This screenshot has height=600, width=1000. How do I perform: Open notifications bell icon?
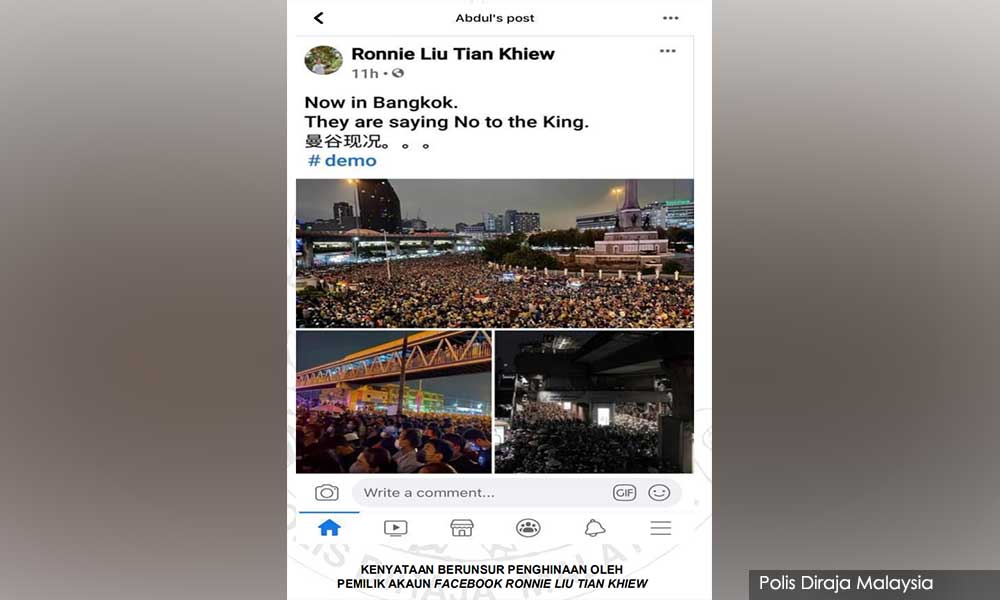tap(594, 528)
